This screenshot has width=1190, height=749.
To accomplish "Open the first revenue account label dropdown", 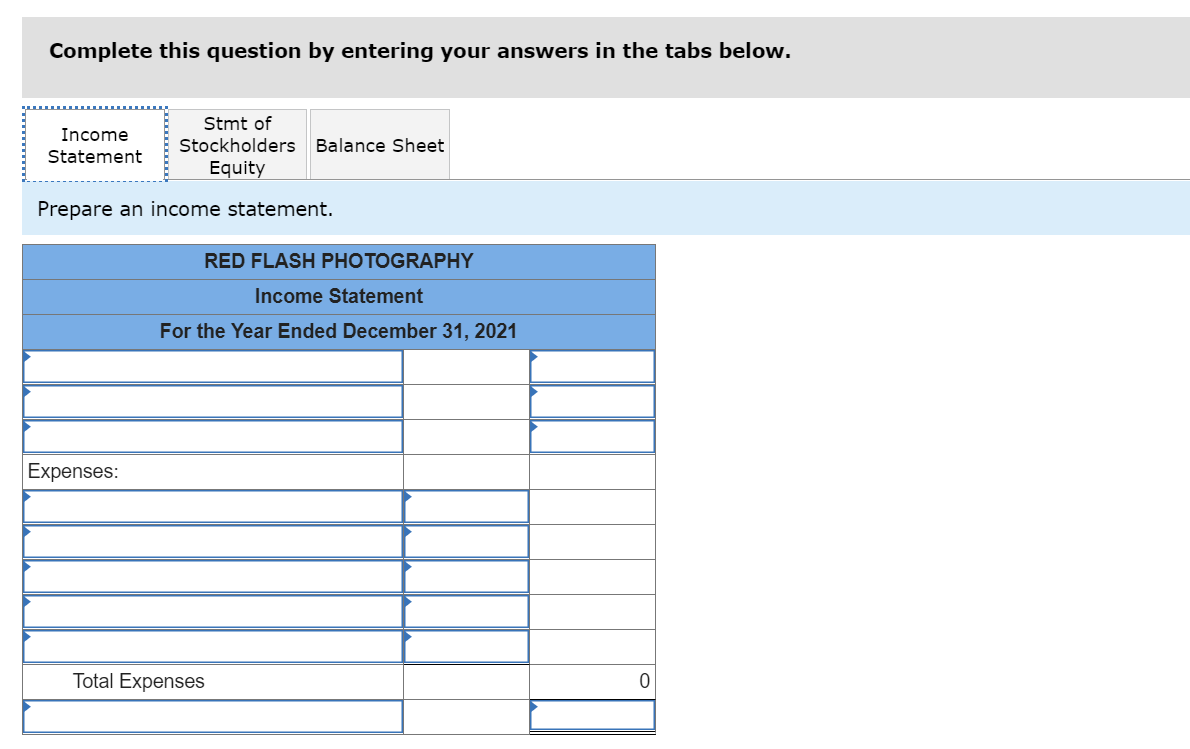I will pyautogui.click(x=212, y=366).
